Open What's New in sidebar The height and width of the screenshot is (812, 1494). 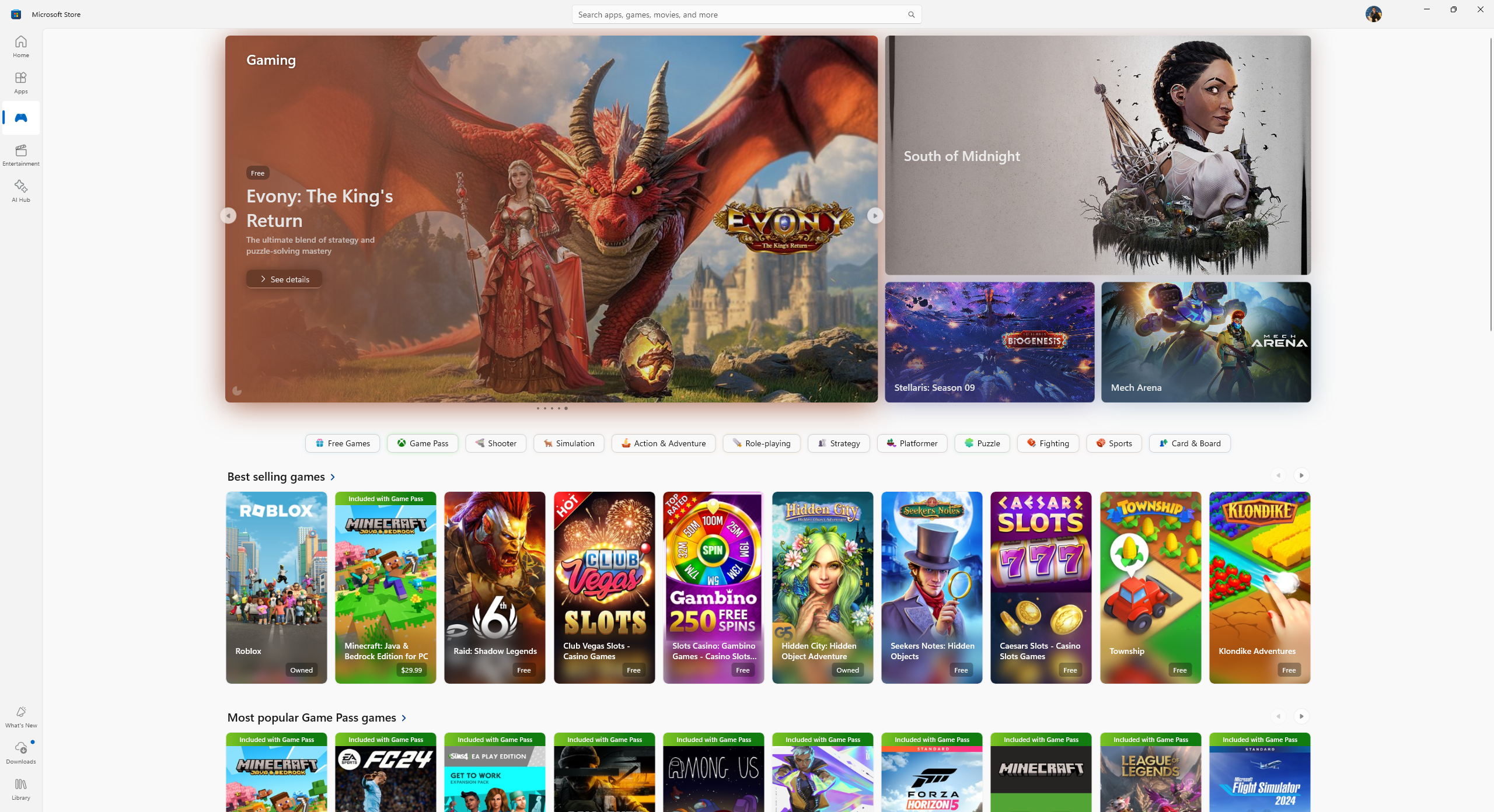point(21,716)
